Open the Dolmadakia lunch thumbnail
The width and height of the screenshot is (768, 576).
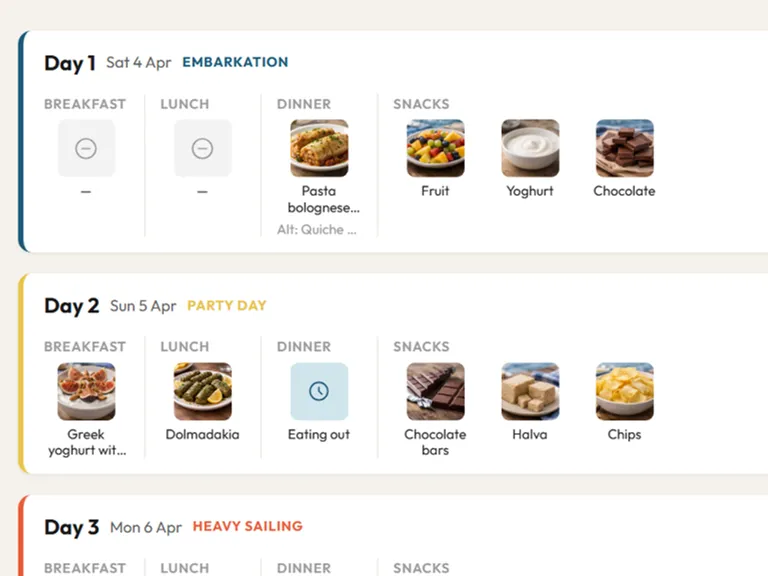click(202, 391)
